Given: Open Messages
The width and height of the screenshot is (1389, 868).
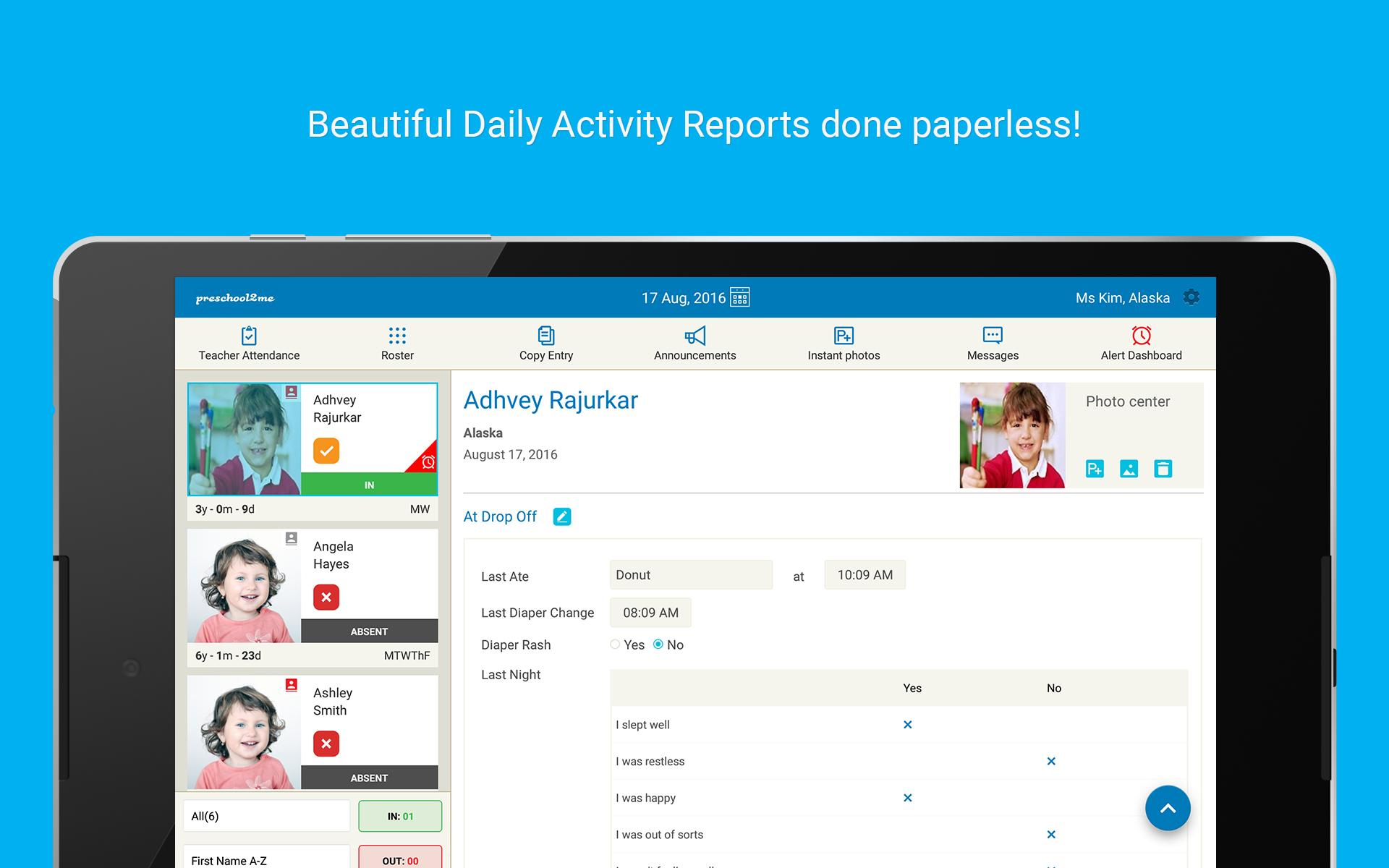Looking at the screenshot, I should pyautogui.click(x=993, y=344).
